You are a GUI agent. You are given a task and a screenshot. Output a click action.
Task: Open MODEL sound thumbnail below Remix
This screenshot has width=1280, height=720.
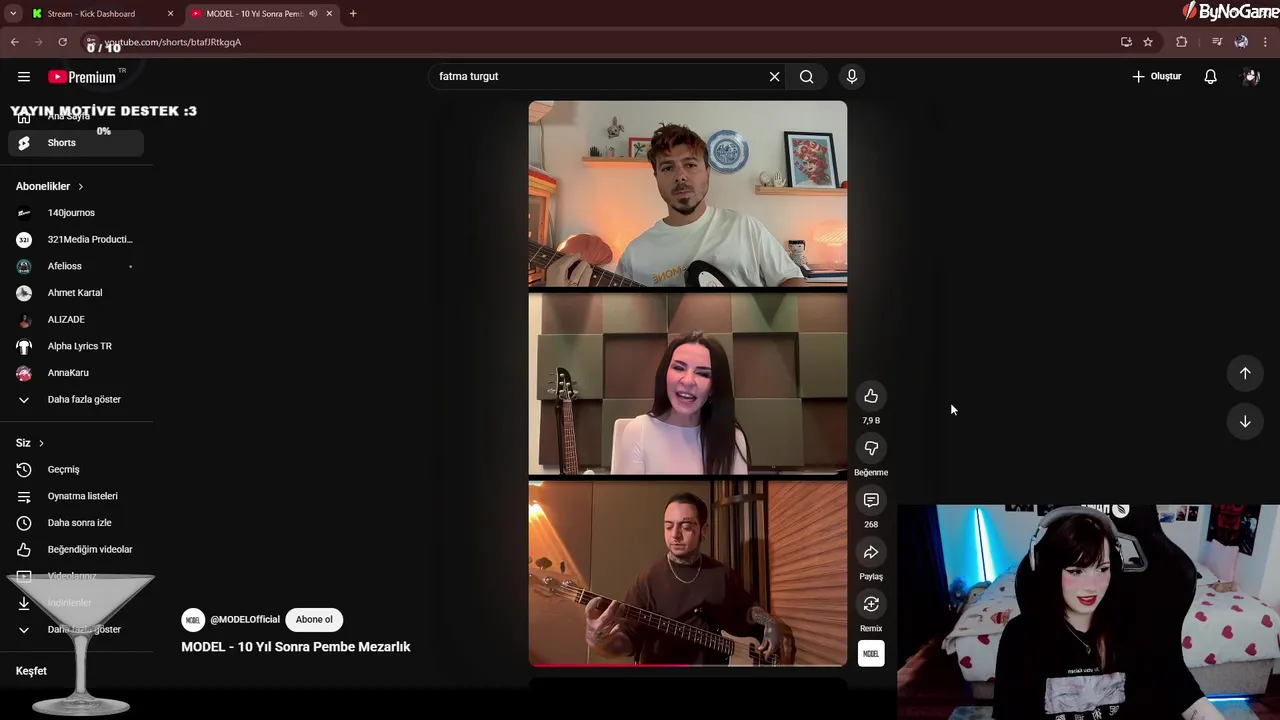pyautogui.click(x=871, y=653)
